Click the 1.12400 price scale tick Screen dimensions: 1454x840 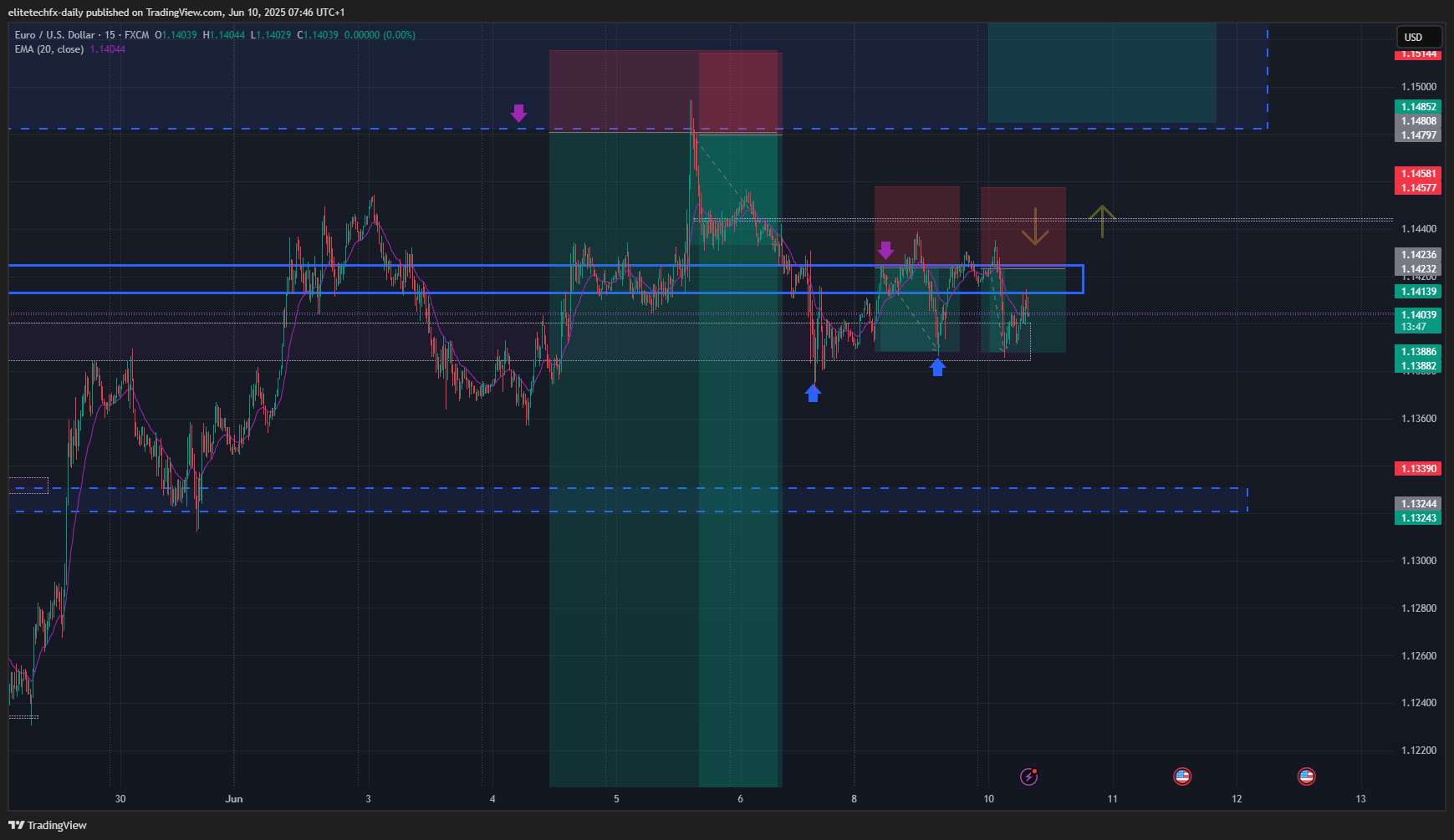1419,703
